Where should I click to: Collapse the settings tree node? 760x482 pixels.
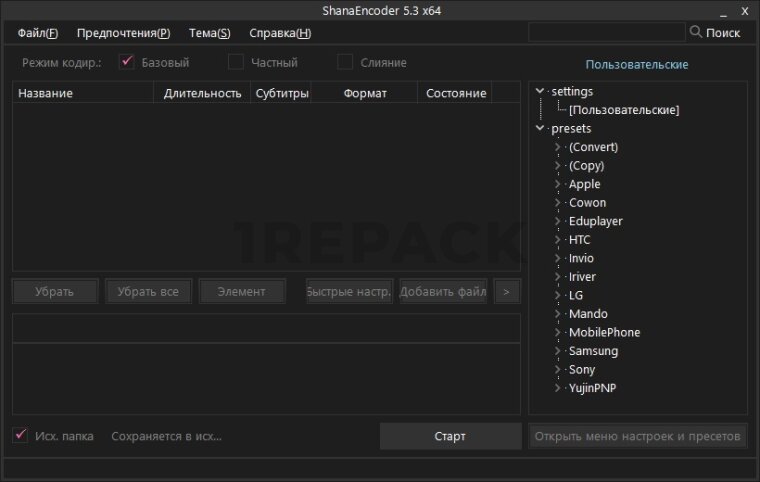(540, 91)
